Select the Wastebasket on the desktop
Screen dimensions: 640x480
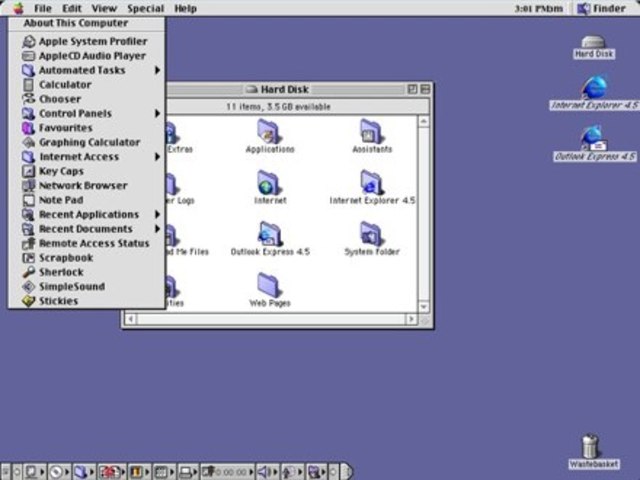coord(593,451)
